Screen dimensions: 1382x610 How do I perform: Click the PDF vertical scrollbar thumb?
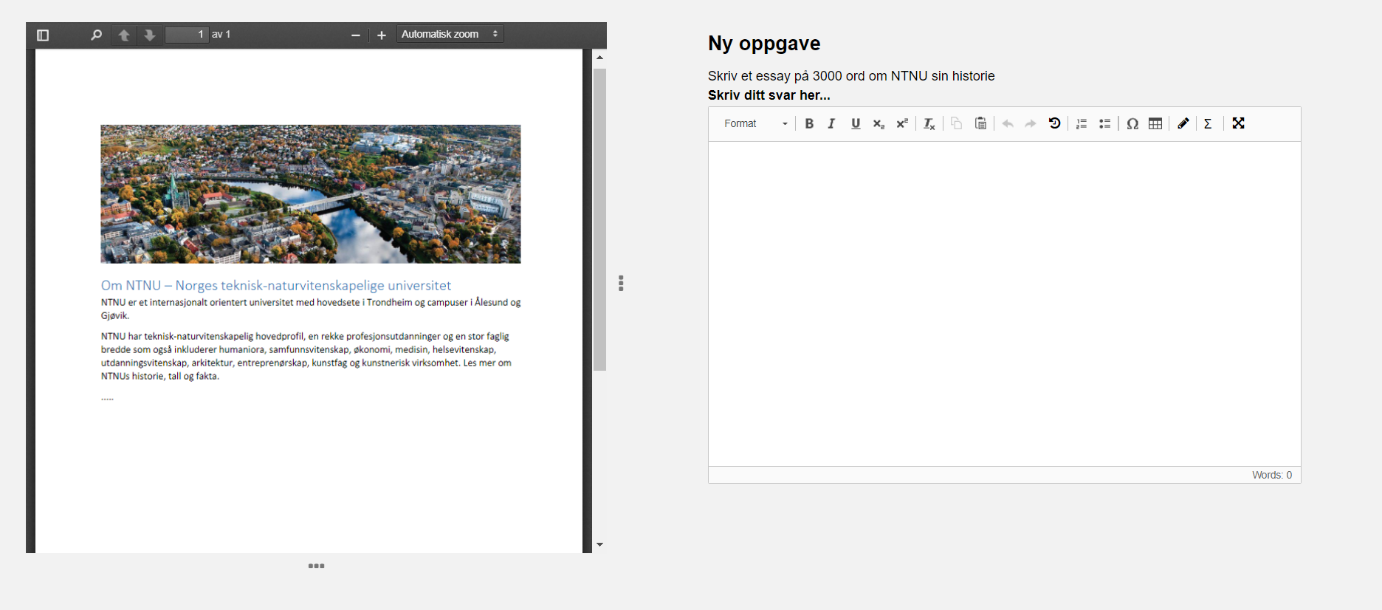(600, 219)
